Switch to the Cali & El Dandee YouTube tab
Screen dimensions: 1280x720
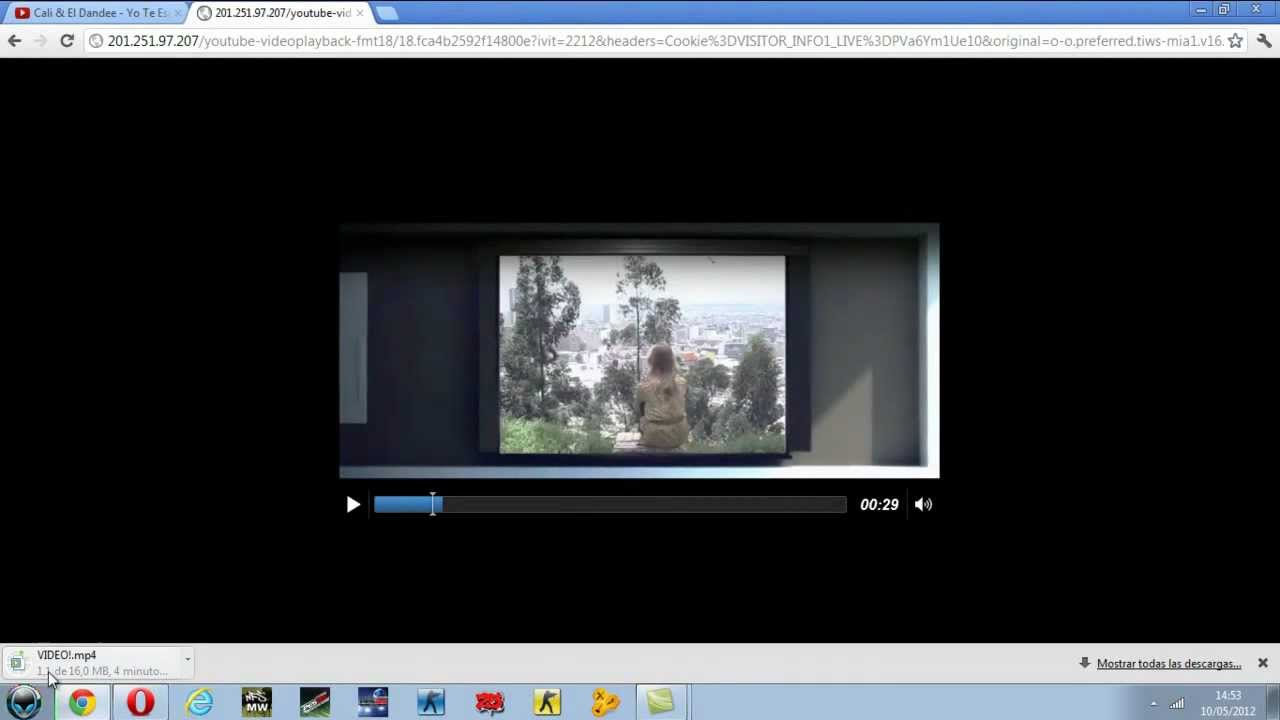click(x=96, y=13)
